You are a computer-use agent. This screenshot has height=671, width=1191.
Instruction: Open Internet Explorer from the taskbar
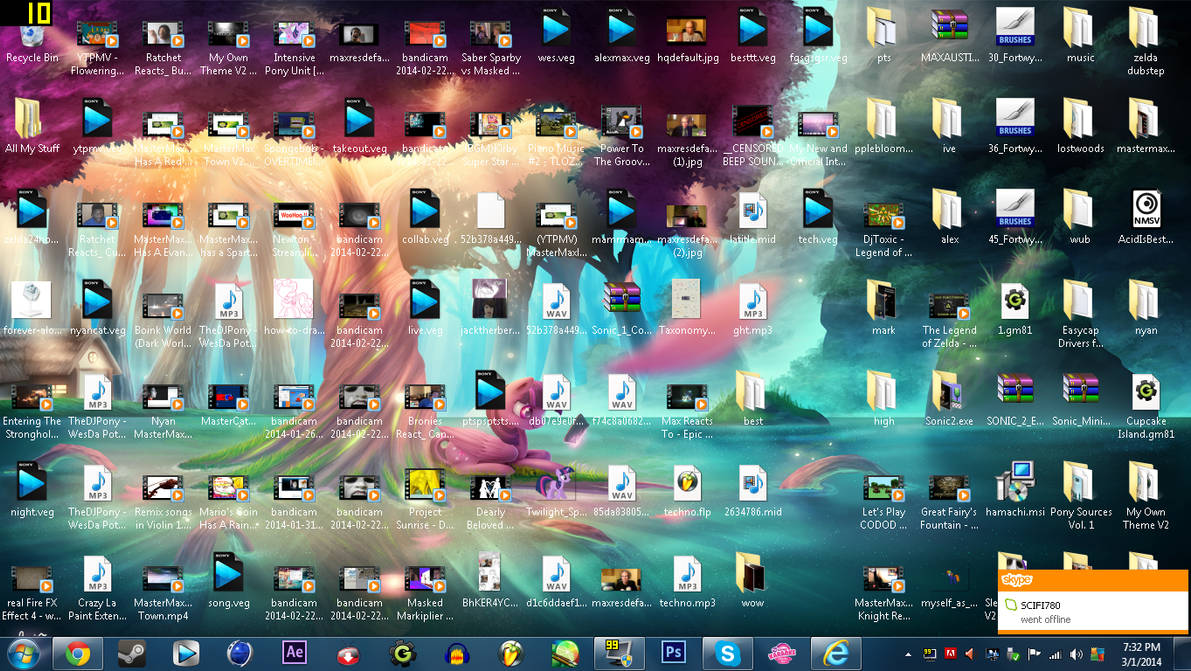click(835, 655)
